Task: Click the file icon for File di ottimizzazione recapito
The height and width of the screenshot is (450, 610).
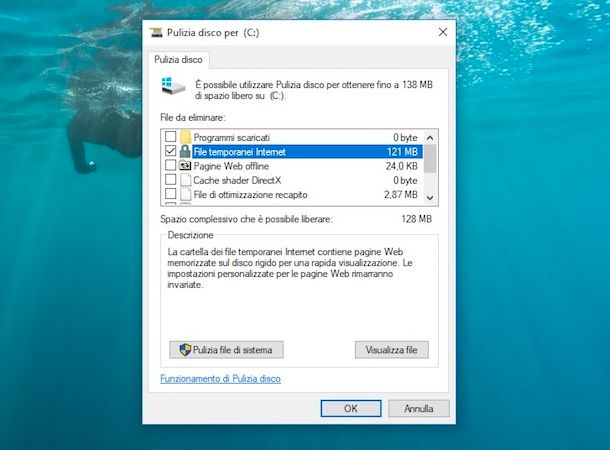Action: click(x=186, y=194)
